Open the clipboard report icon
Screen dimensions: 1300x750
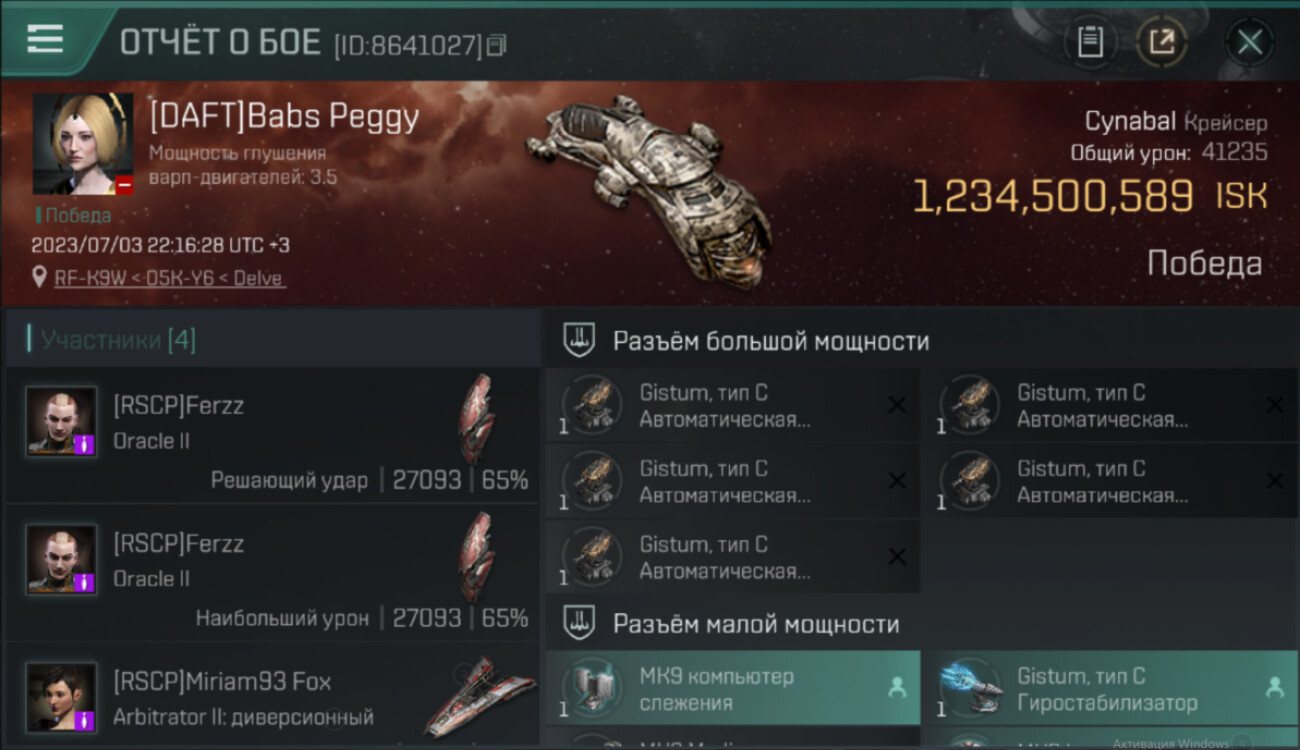(x=1090, y=43)
